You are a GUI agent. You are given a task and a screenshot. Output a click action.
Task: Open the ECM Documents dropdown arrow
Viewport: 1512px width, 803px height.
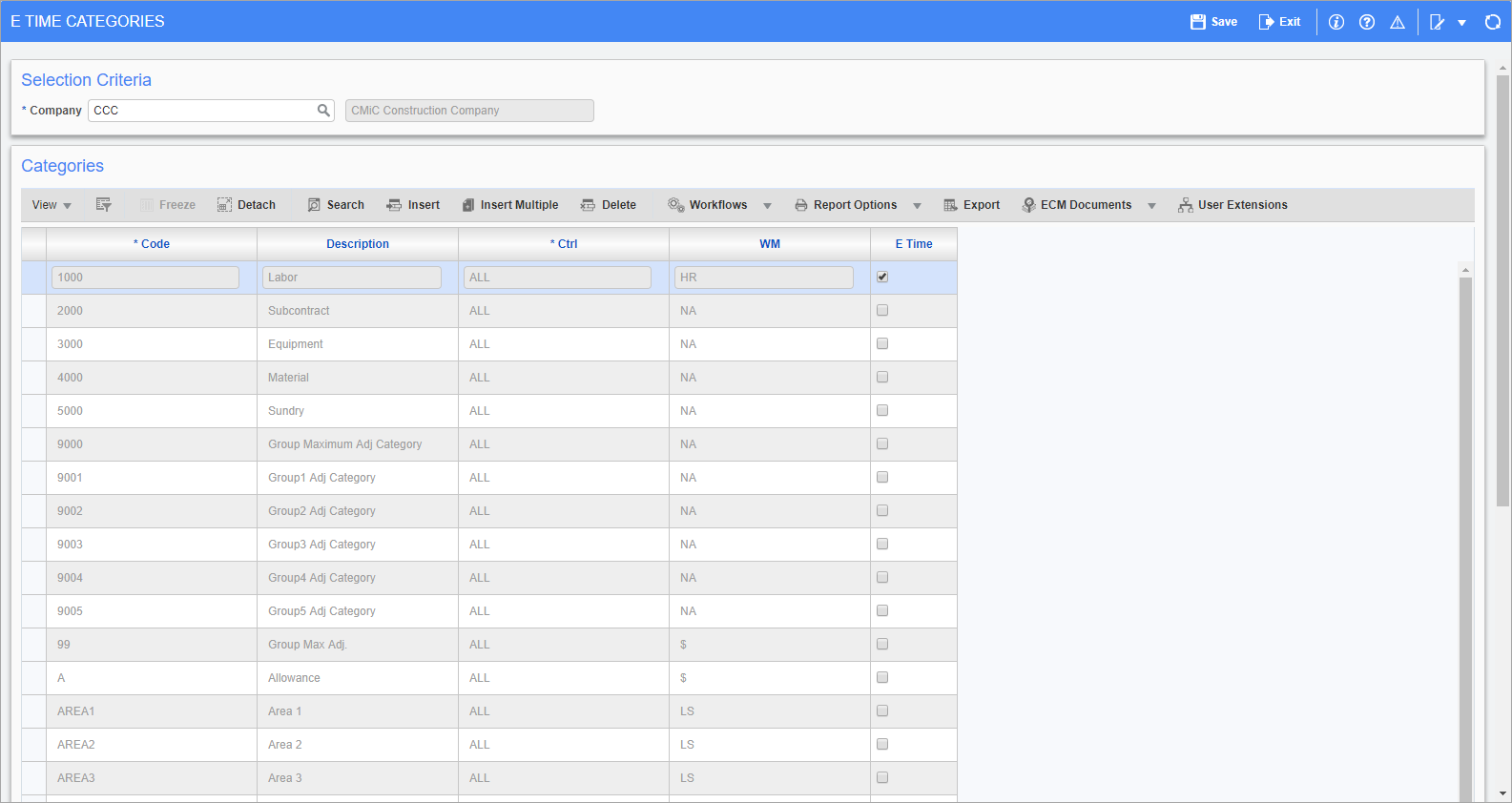coord(1151,206)
